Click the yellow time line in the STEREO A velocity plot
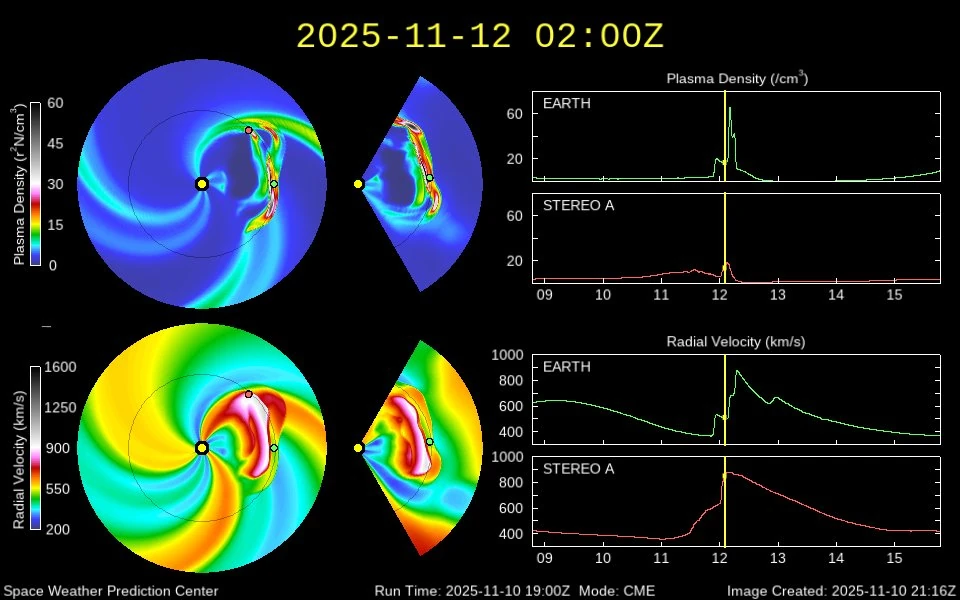 click(x=725, y=500)
